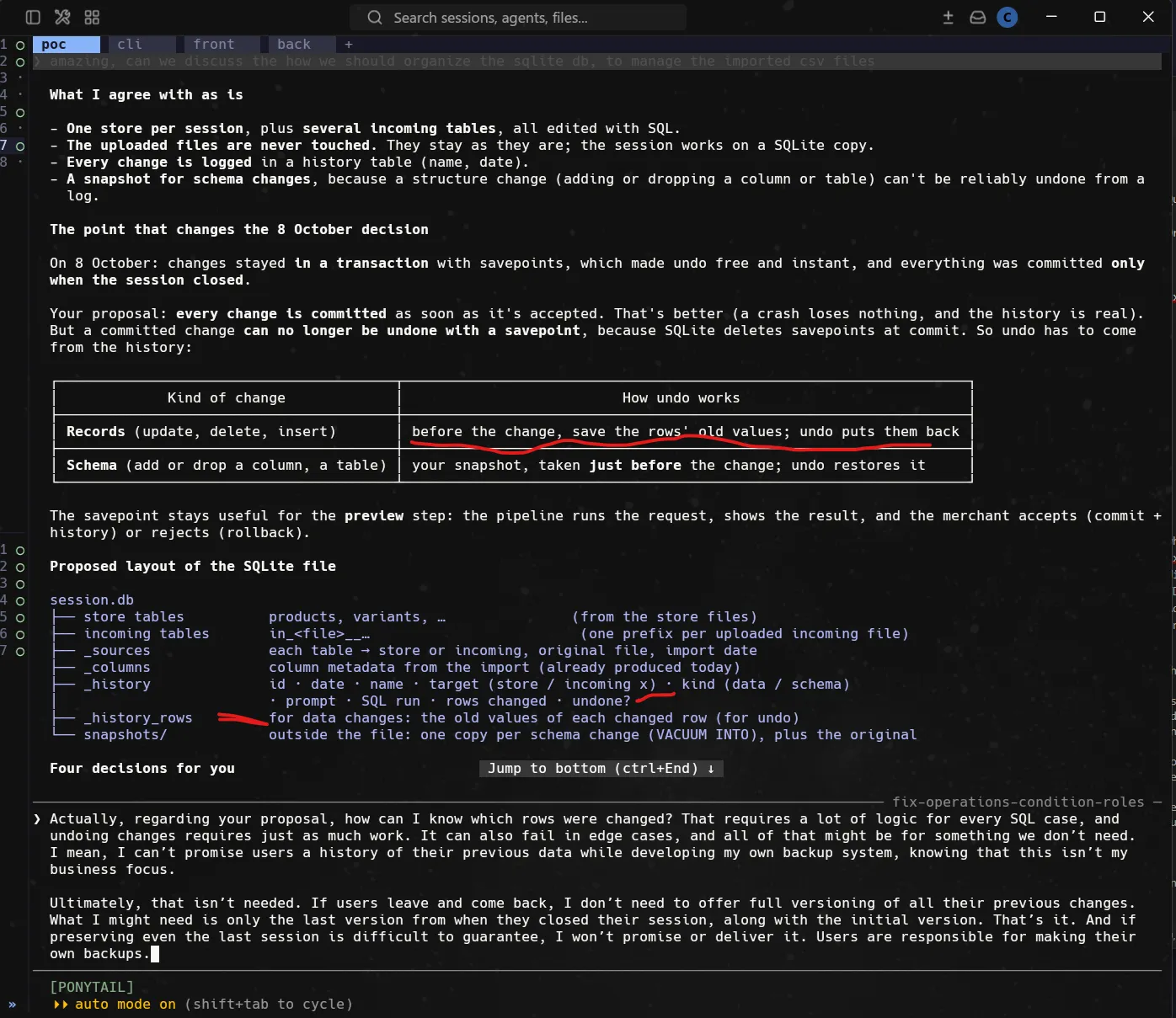
Task: Click the 'Schema (add or drop a column, a table)' cell
Action: [x=227, y=465]
